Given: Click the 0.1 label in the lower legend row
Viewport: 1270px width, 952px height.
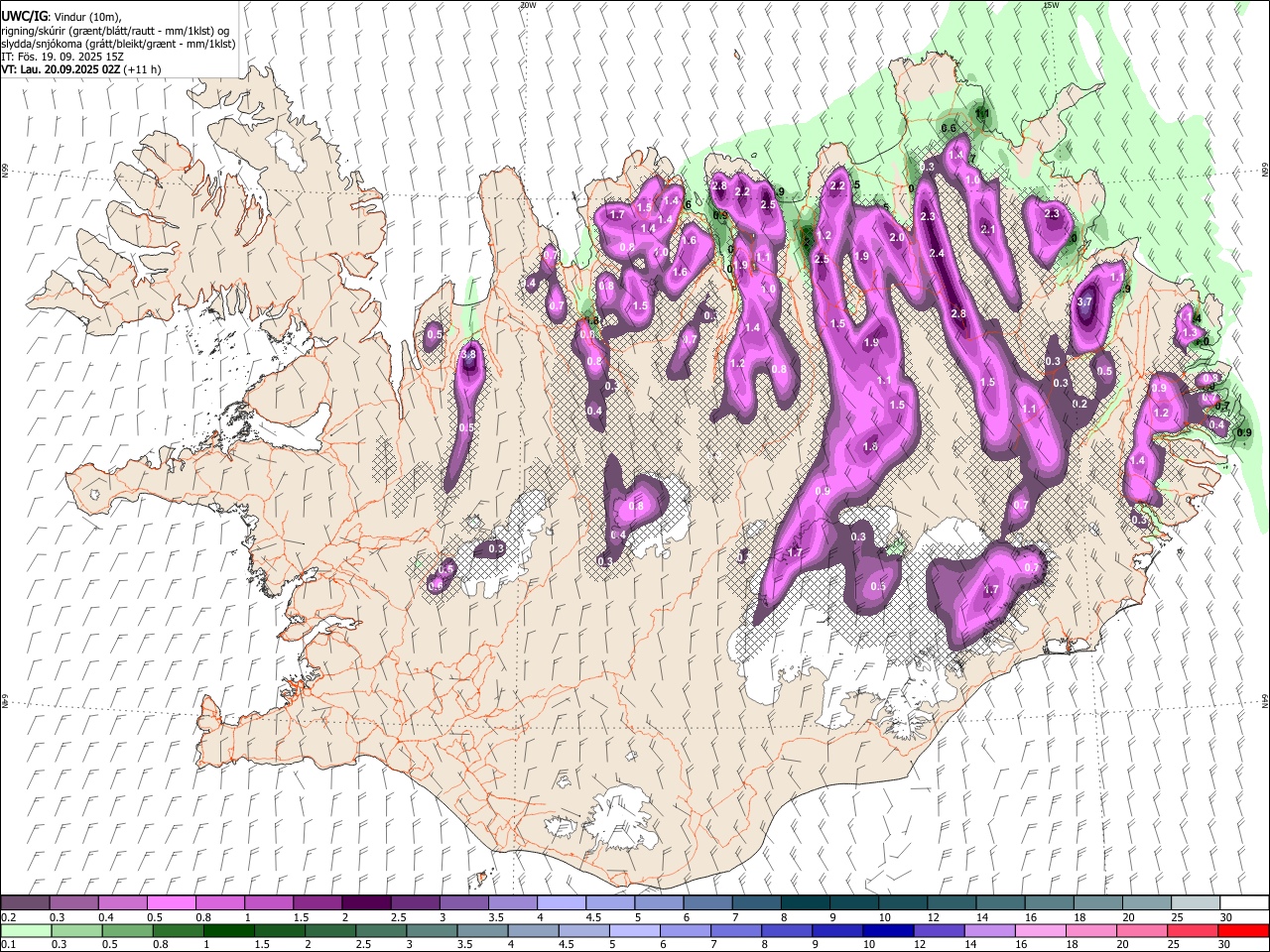Looking at the screenshot, I should 8,945.
